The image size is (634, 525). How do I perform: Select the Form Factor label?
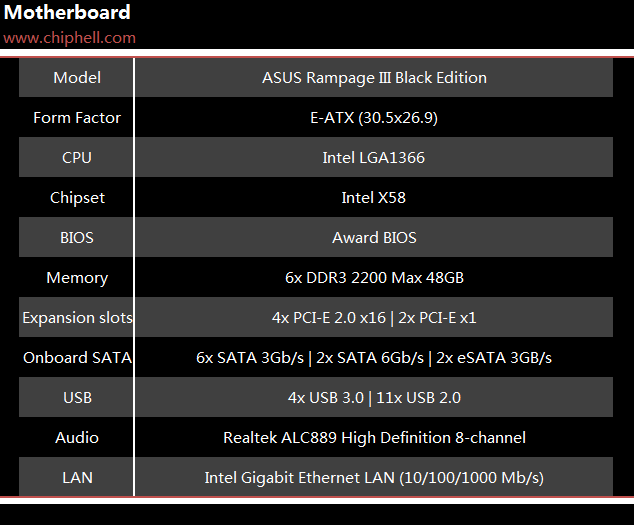tap(77, 118)
